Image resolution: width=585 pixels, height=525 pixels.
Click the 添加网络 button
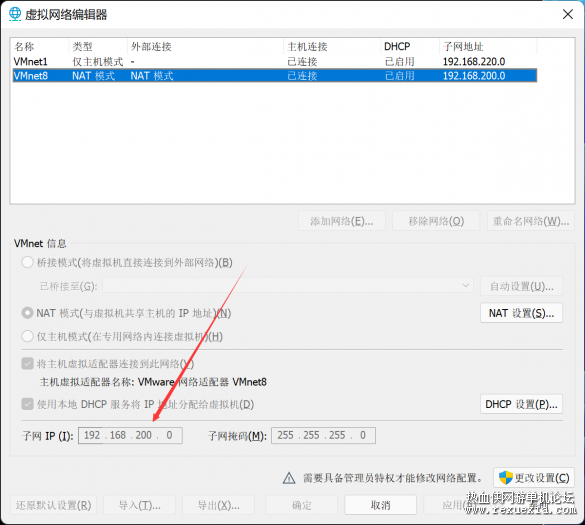pyautogui.click(x=342, y=221)
